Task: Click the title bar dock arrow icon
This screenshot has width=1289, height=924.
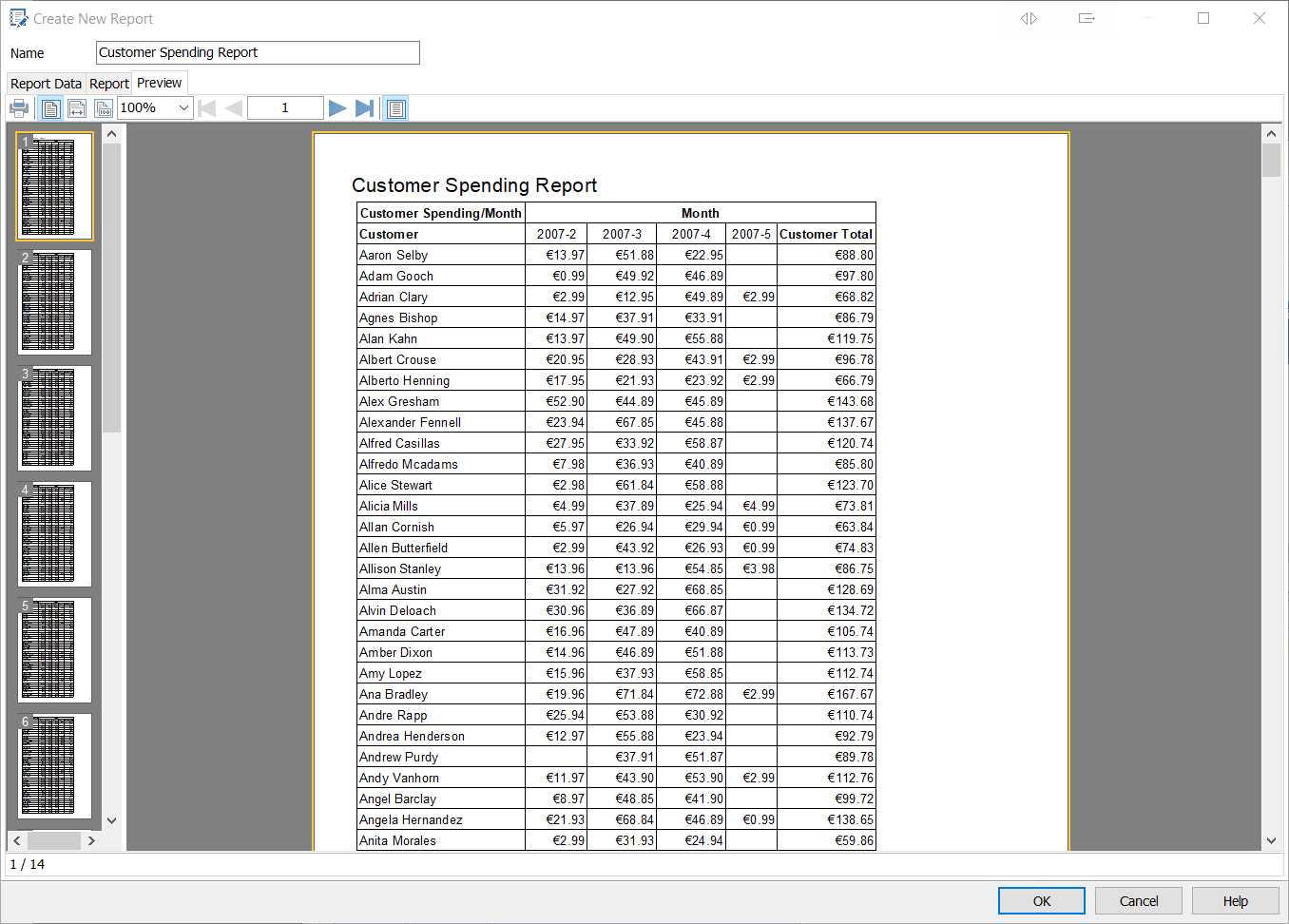Action: pyautogui.click(x=1087, y=19)
